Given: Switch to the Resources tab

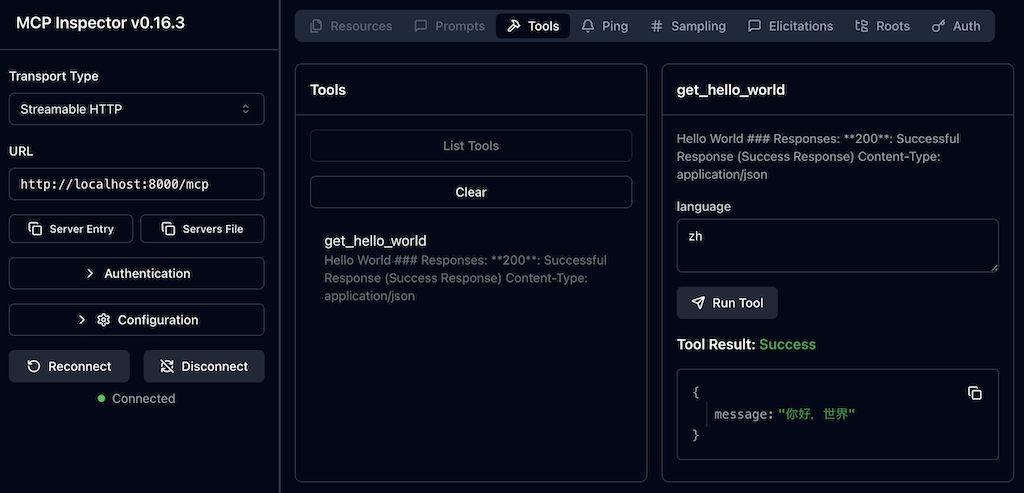Looking at the screenshot, I should point(350,26).
